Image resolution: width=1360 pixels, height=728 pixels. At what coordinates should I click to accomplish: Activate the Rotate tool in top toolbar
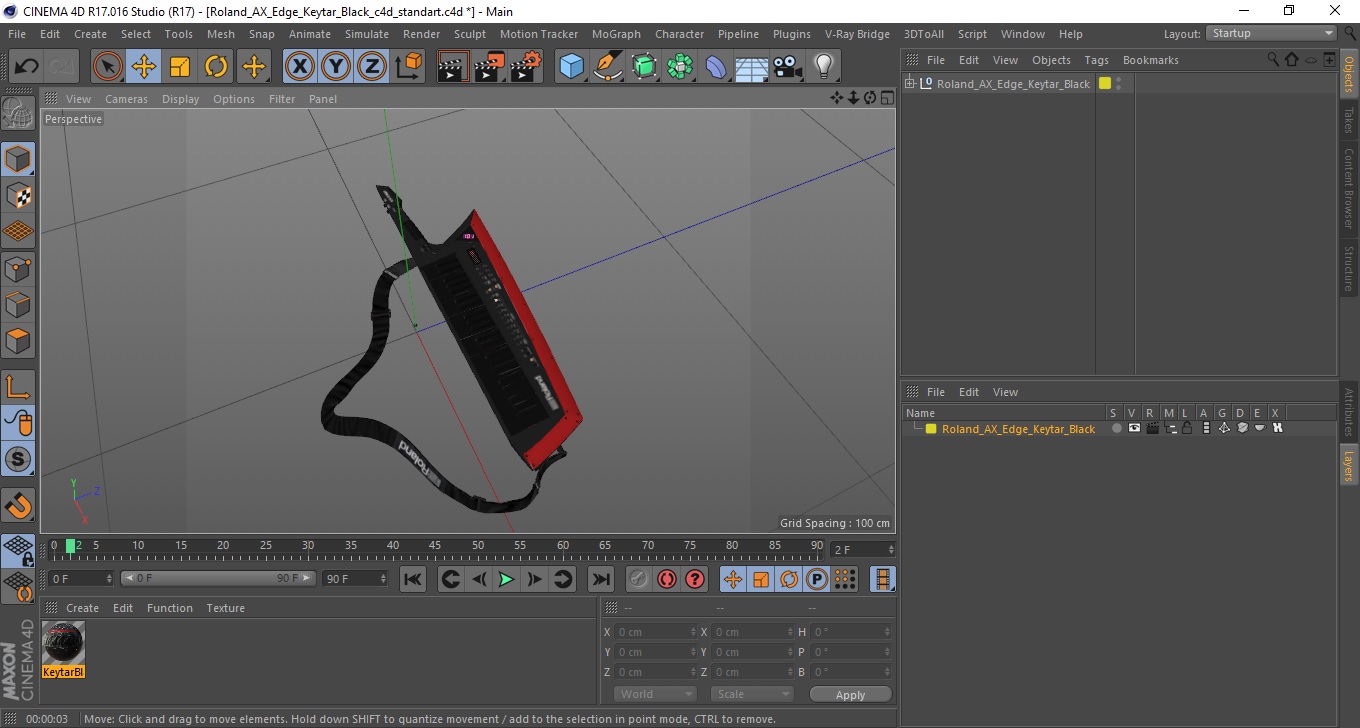pyautogui.click(x=216, y=67)
